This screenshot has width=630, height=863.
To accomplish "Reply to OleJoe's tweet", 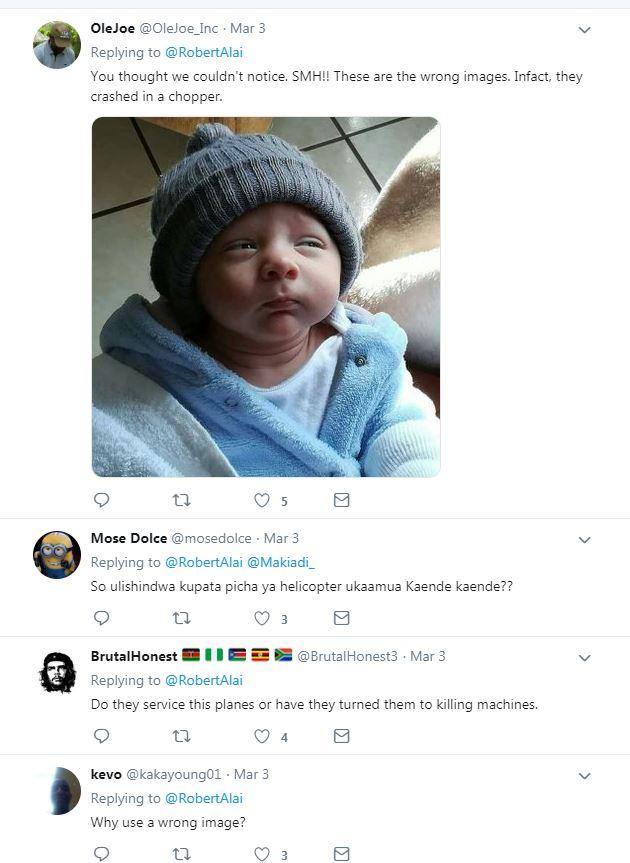I will 102,500.
